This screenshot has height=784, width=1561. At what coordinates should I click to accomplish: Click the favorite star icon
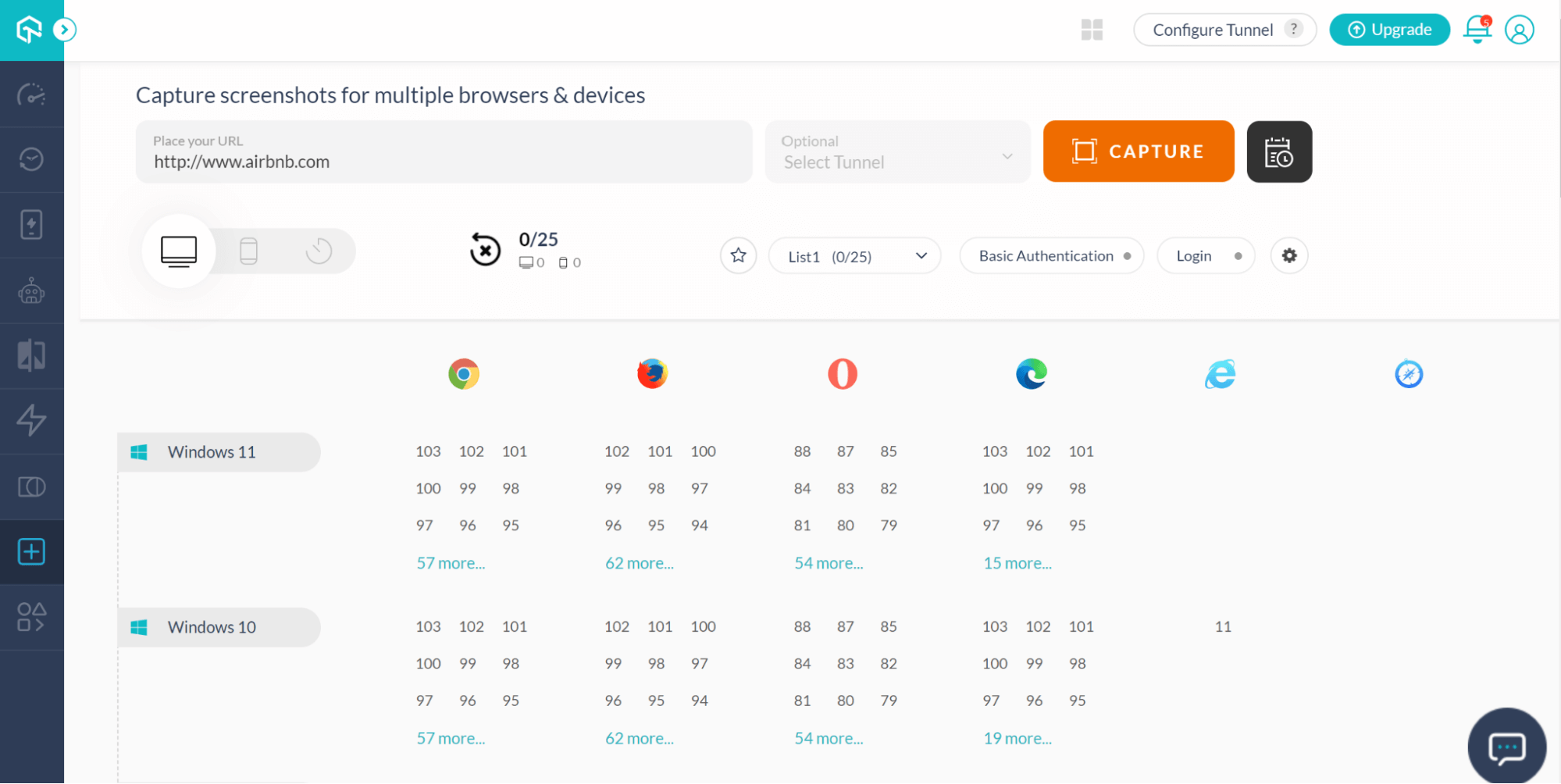pyautogui.click(x=738, y=255)
